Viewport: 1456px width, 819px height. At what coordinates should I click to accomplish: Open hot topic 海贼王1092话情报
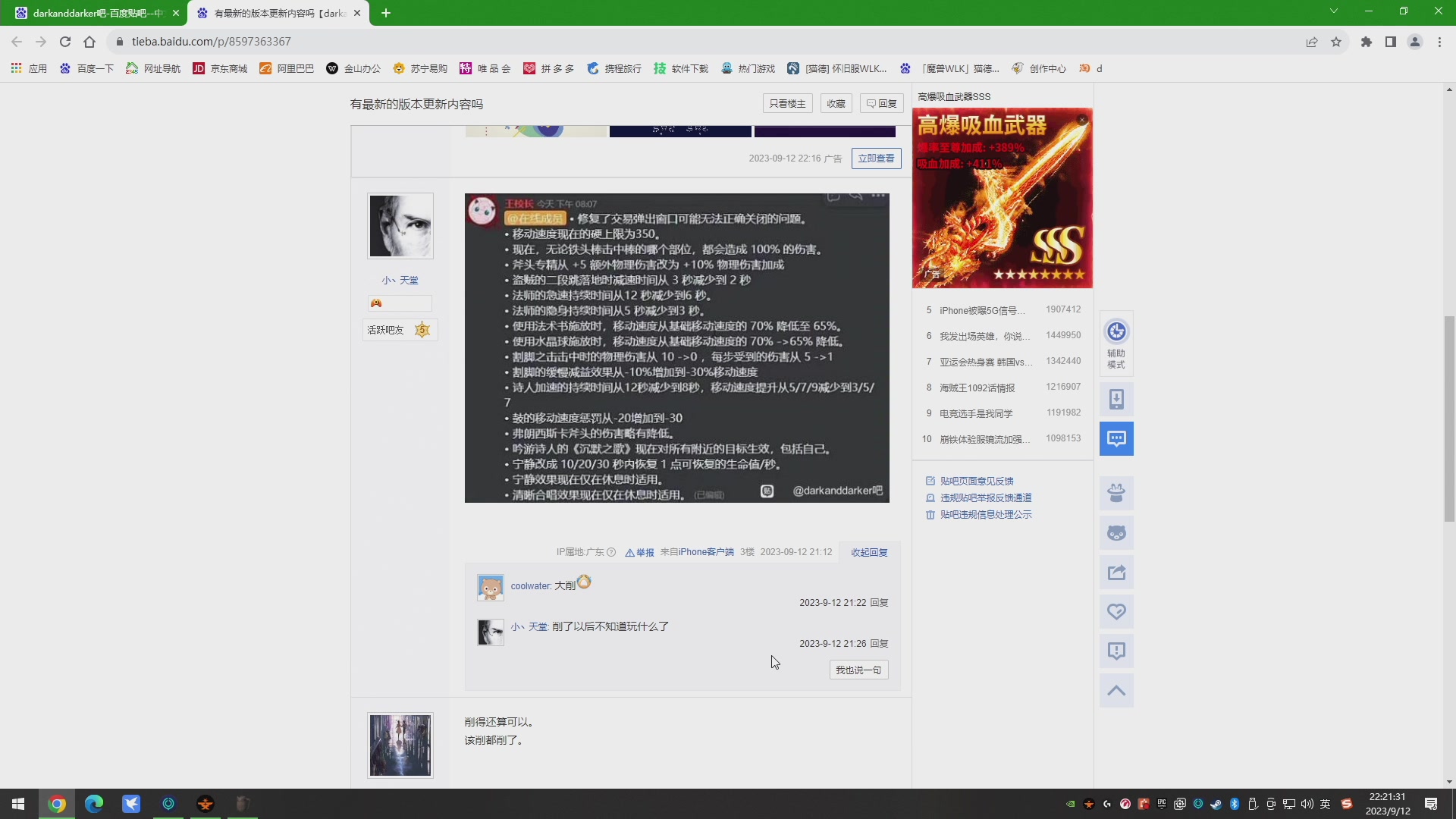977,388
